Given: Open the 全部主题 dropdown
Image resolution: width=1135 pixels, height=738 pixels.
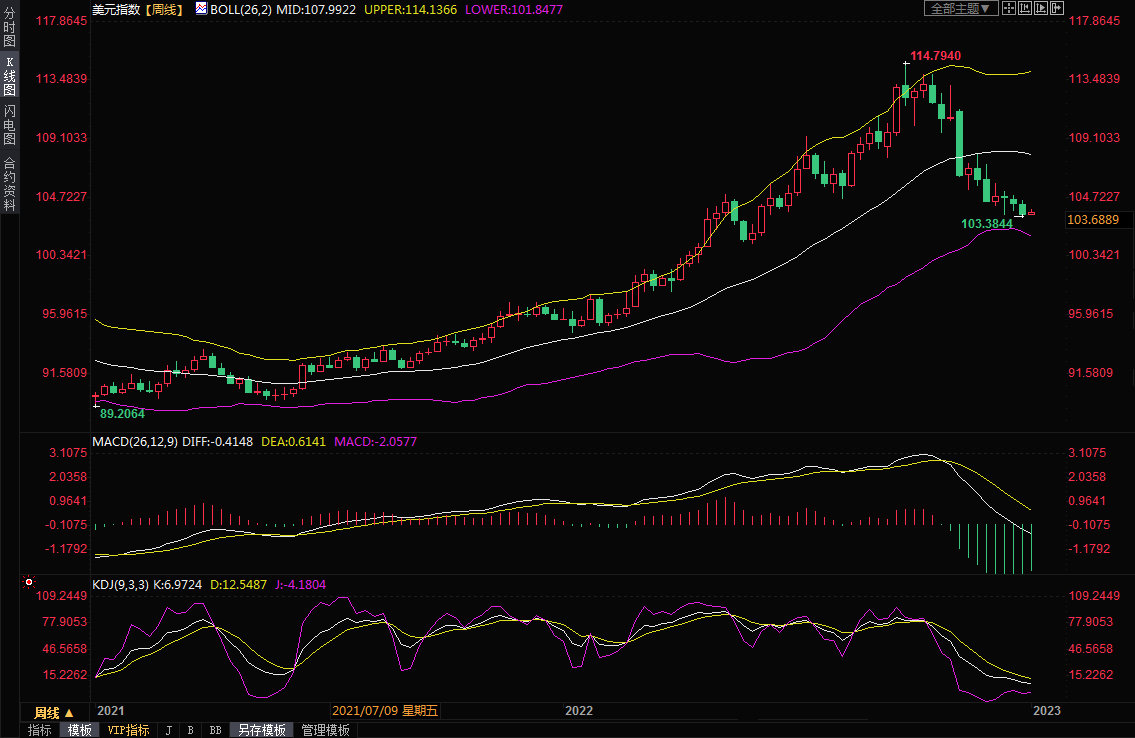Looking at the screenshot, I should coord(959,8).
